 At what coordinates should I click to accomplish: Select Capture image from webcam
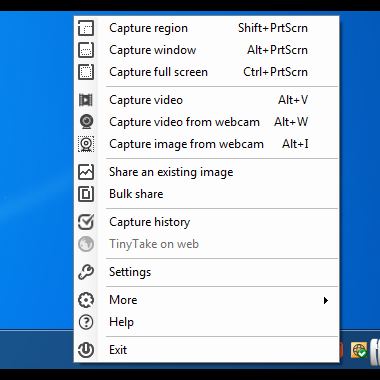pyautogui.click(x=206, y=144)
